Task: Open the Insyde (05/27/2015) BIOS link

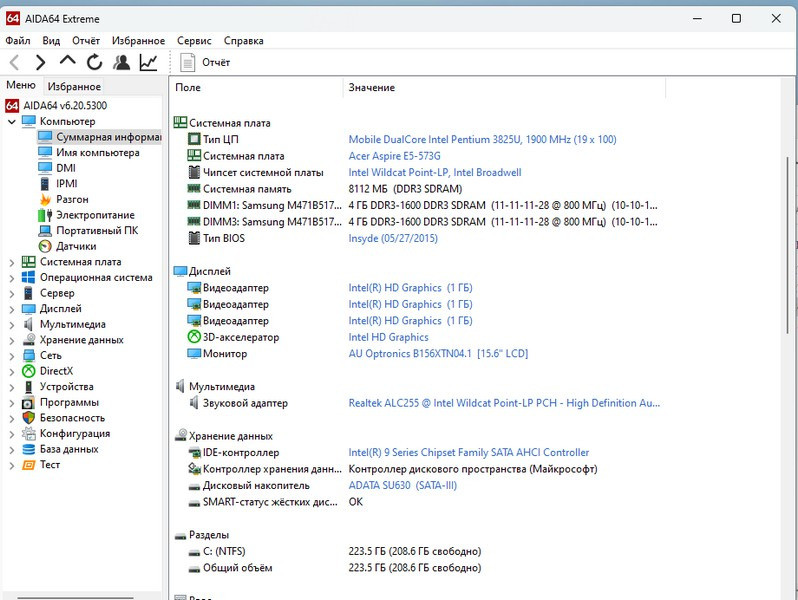Action: [393, 238]
